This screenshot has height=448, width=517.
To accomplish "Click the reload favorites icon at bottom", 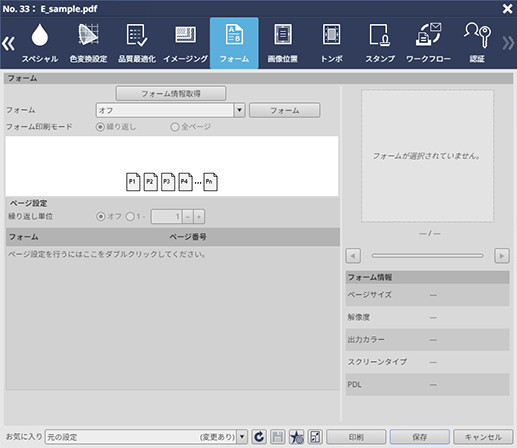I will (x=259, y=437).
